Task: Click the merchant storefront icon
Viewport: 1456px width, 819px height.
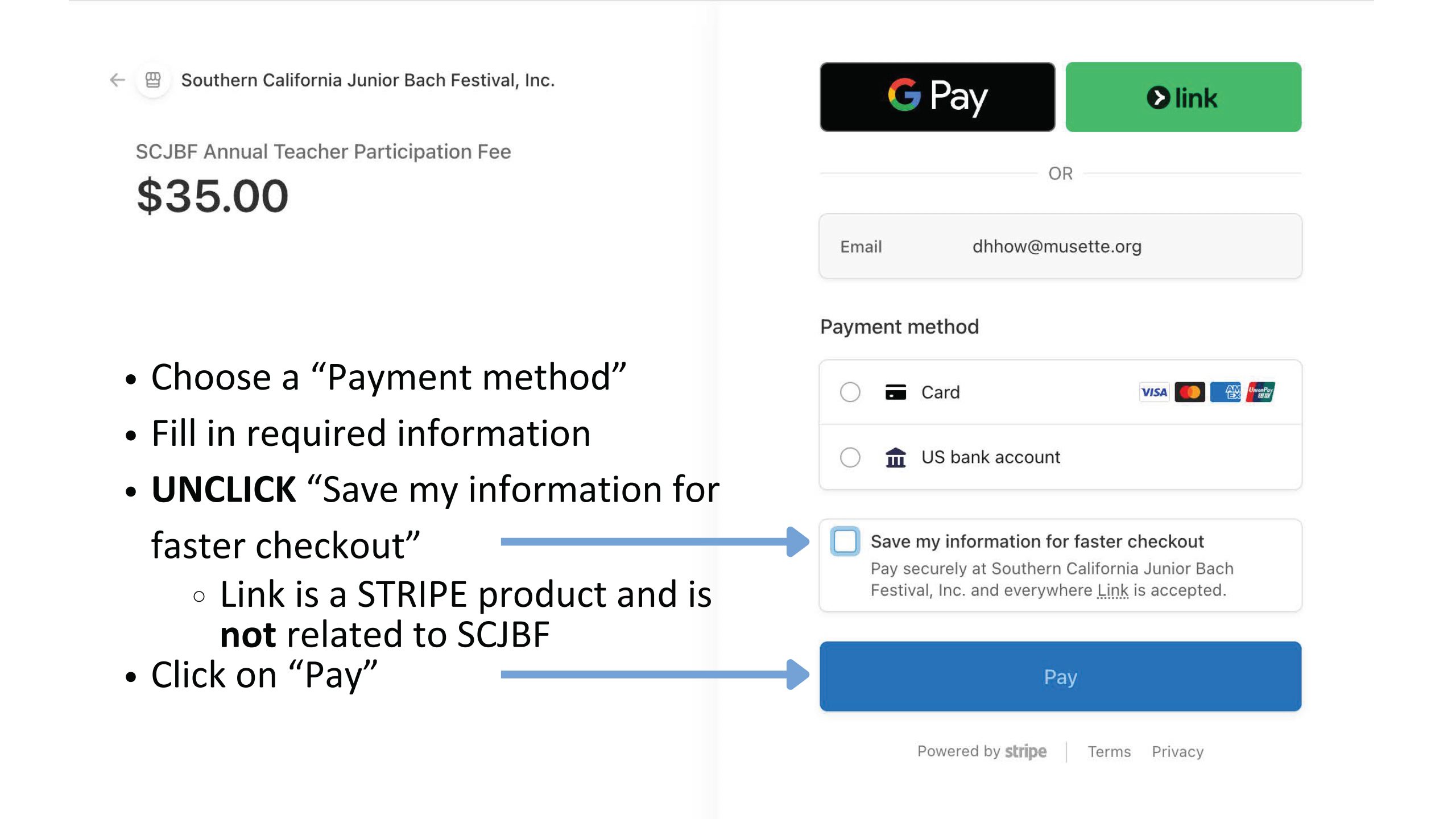Action: click(153, 80)
